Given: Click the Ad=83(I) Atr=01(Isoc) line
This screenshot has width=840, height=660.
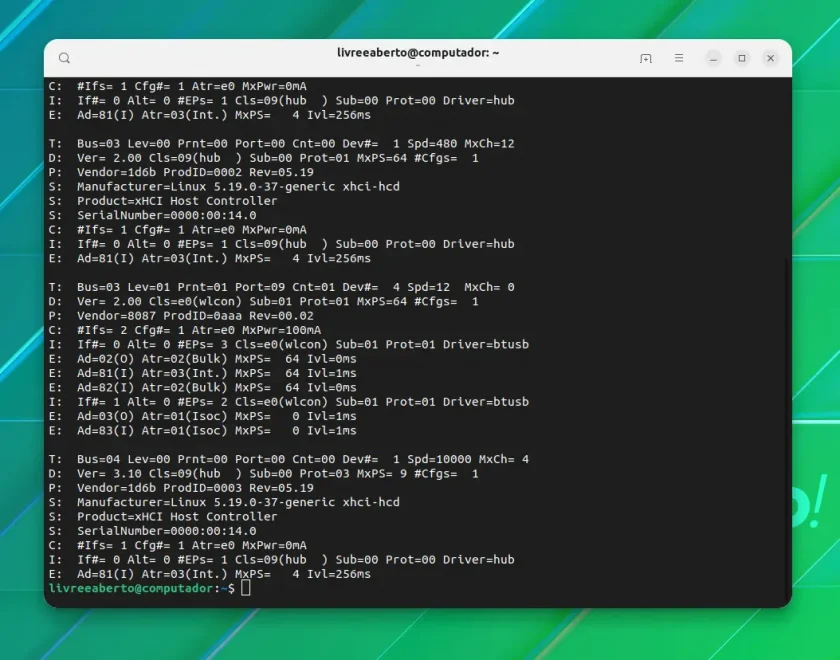Looking at the screenshot, I should 202,431.
